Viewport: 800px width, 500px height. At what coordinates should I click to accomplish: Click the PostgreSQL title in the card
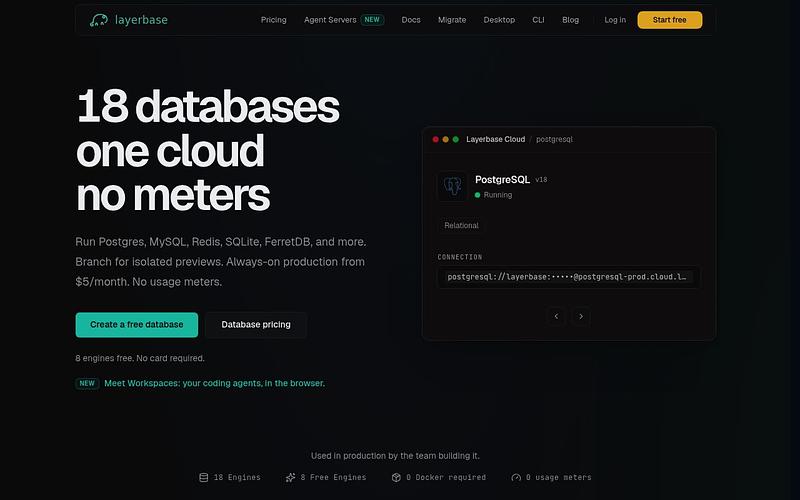[503, 180]
